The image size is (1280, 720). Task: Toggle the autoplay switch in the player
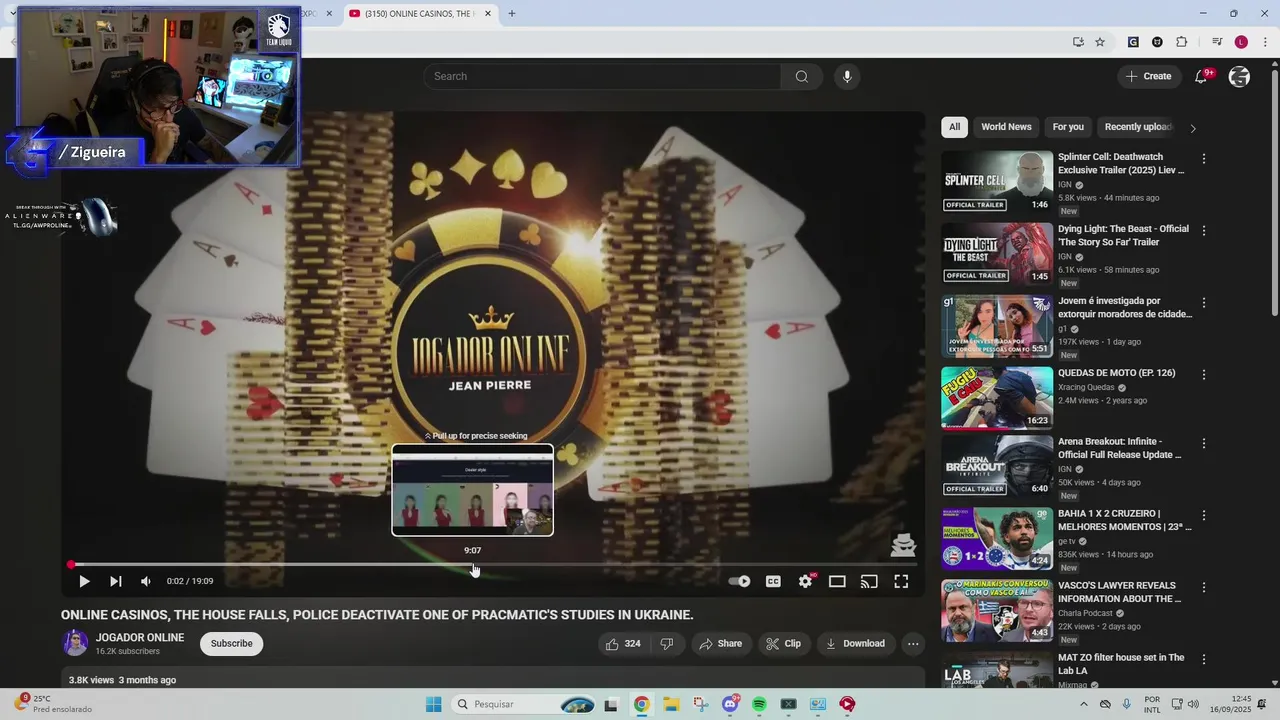739,581
